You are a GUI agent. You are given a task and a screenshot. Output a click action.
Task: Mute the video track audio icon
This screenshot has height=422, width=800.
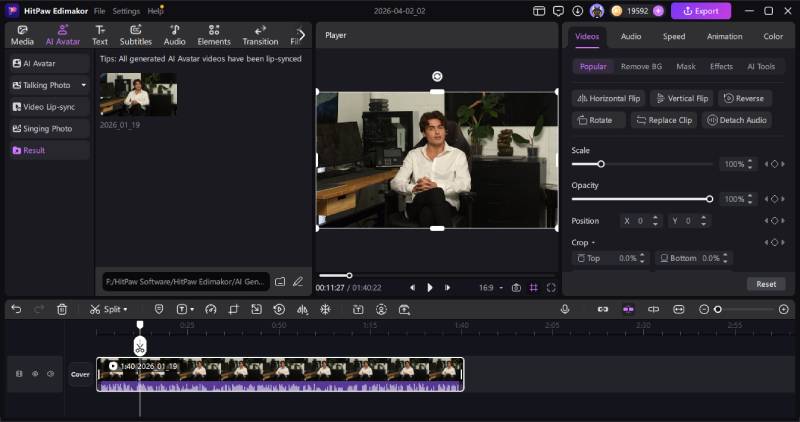51,374
